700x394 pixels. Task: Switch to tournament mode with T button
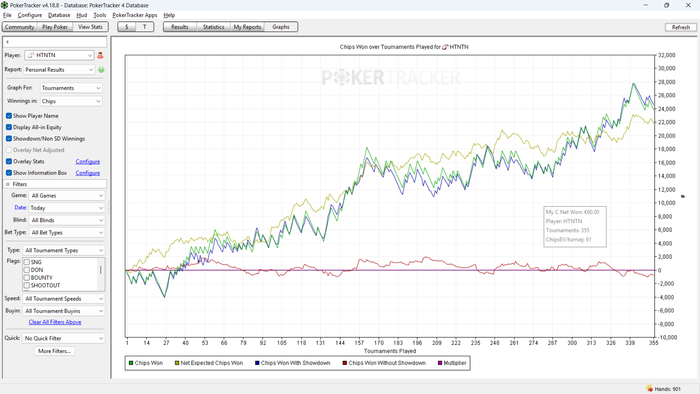coord(145,27)
